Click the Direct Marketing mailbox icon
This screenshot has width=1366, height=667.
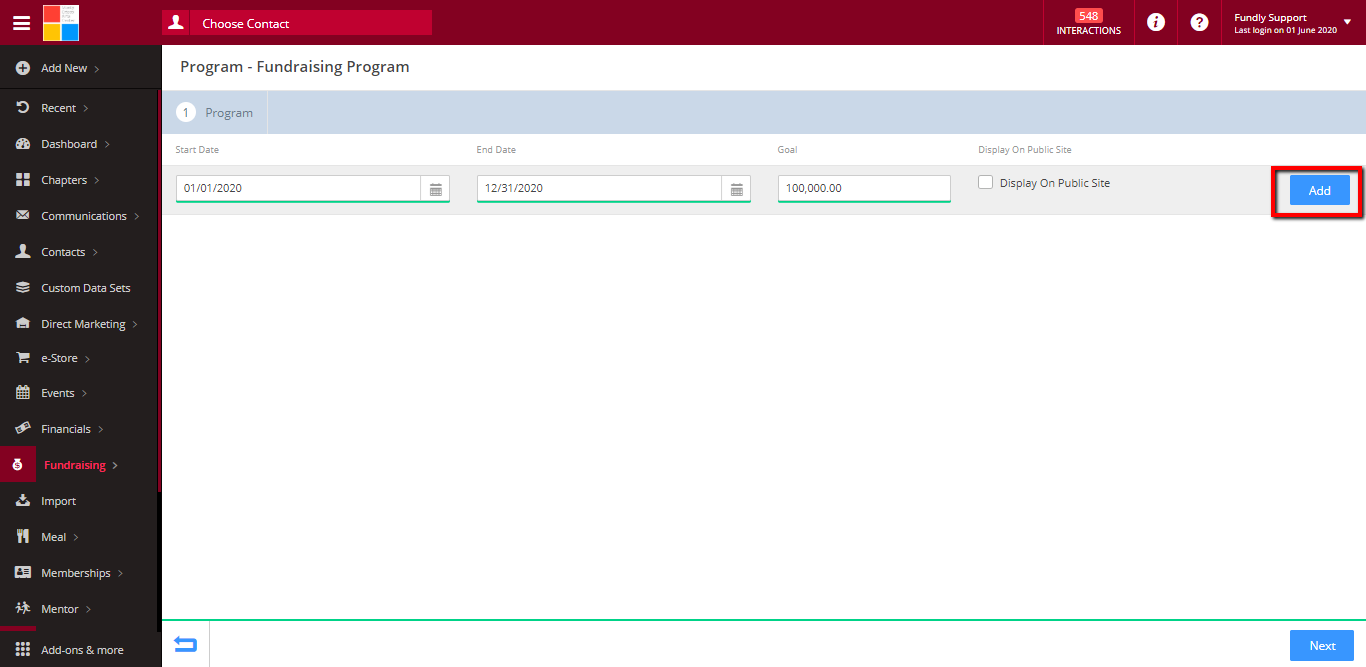23,324
